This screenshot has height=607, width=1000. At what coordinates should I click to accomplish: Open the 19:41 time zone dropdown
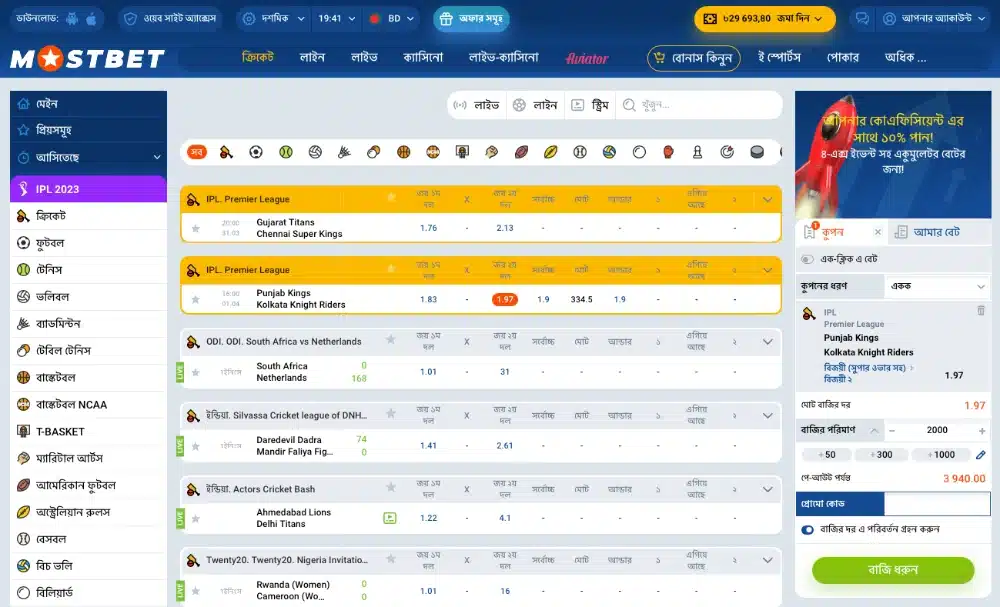point(337,18)
